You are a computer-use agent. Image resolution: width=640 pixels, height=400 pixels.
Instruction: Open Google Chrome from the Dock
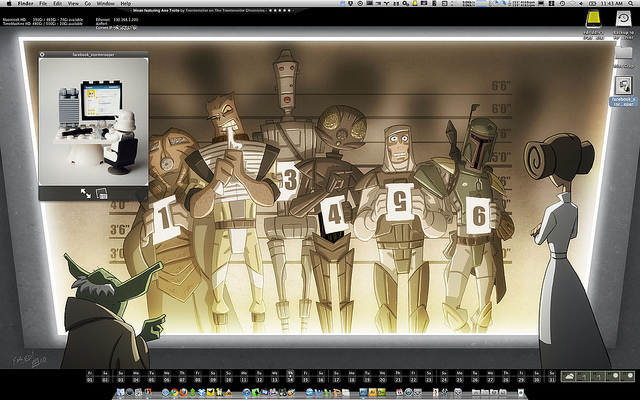pyautogui.click(x=175, y=392)
